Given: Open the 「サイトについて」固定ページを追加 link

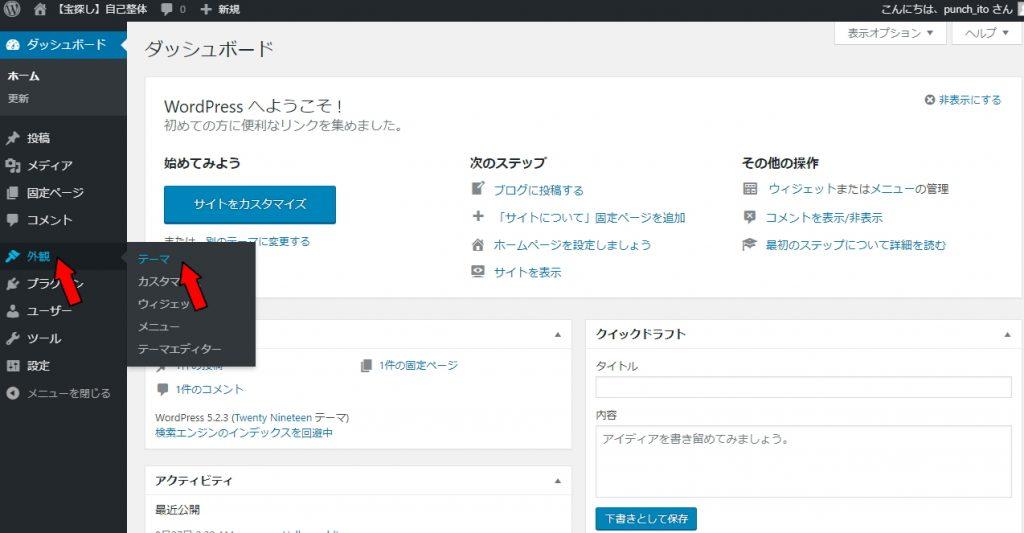Looking at the screenshot, I should [590, 218].
